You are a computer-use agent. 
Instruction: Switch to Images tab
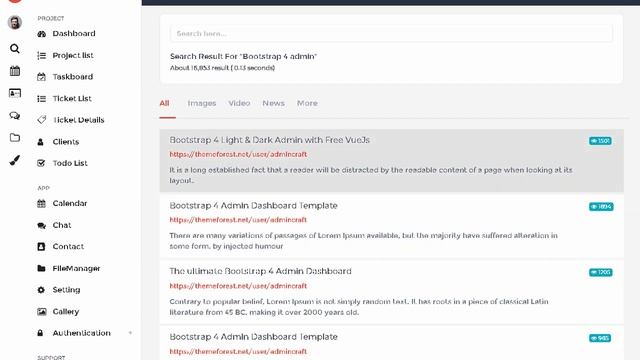tap(202, 103)
